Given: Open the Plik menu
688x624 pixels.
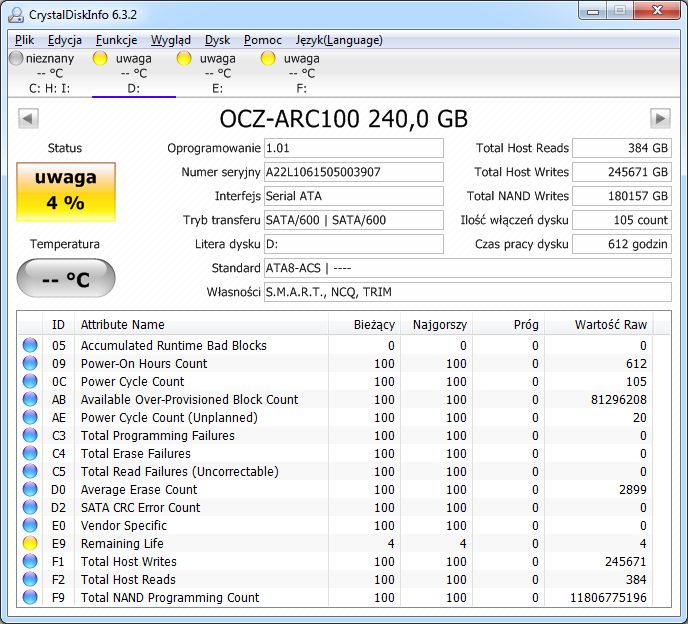Looking at the screenshot, I should (25, 40).
